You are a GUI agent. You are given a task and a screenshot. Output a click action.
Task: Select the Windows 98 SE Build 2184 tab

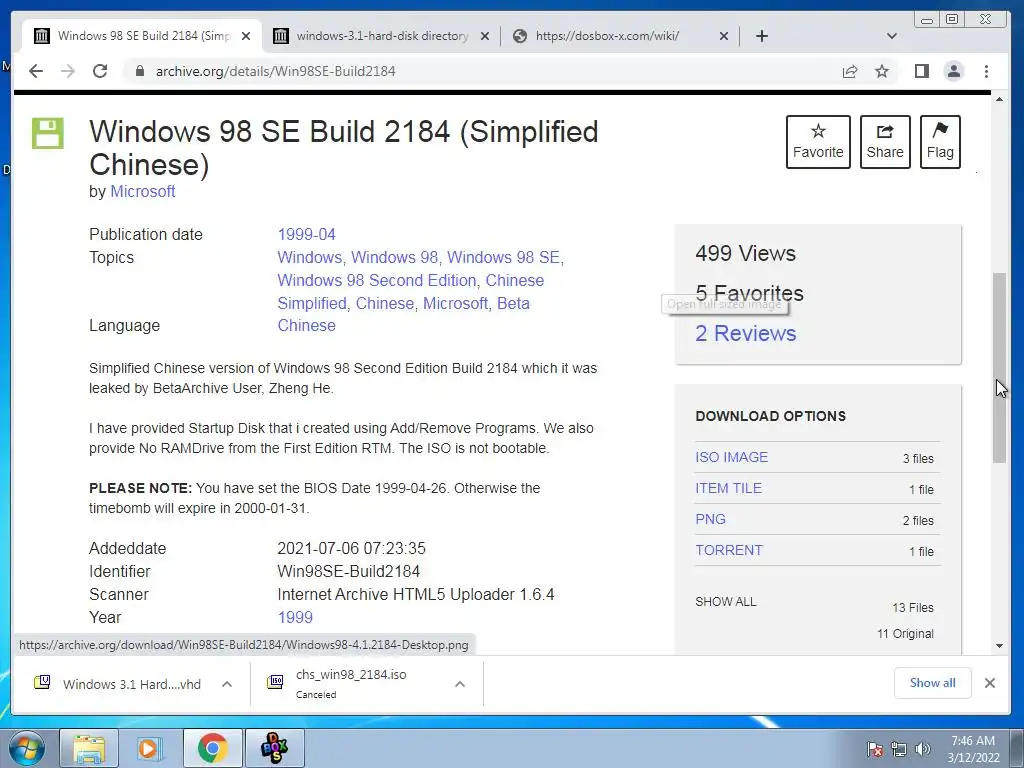click(140, 36)
